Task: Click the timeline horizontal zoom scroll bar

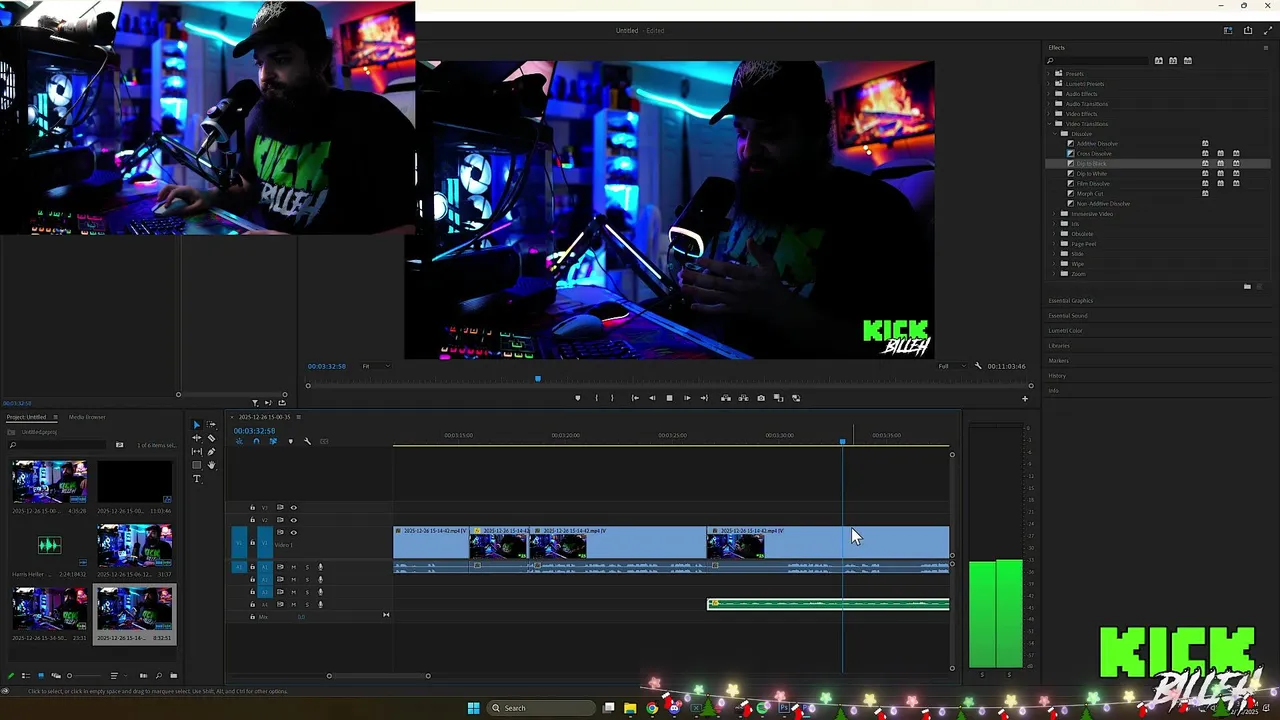Action: tap(378, 676)
